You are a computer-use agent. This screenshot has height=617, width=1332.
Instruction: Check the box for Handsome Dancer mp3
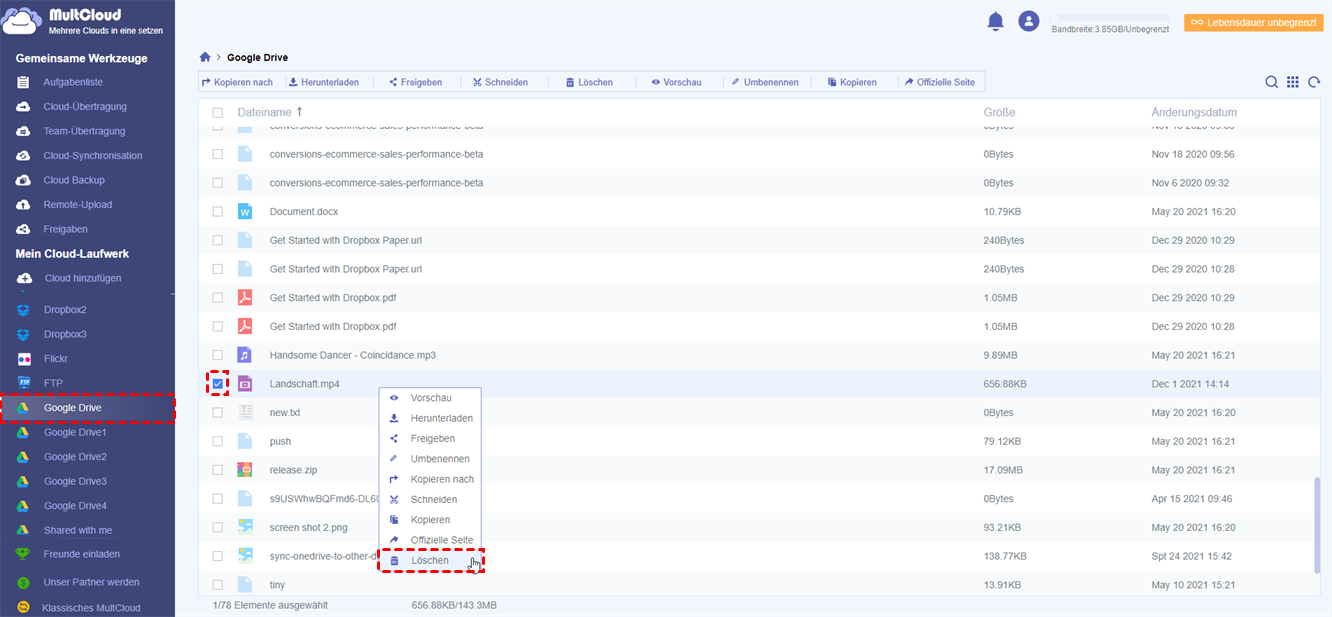(218, 355)
